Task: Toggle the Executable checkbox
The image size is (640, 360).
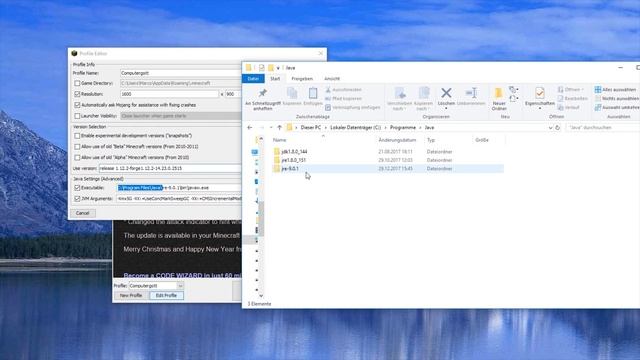Action: coord(77,188)
